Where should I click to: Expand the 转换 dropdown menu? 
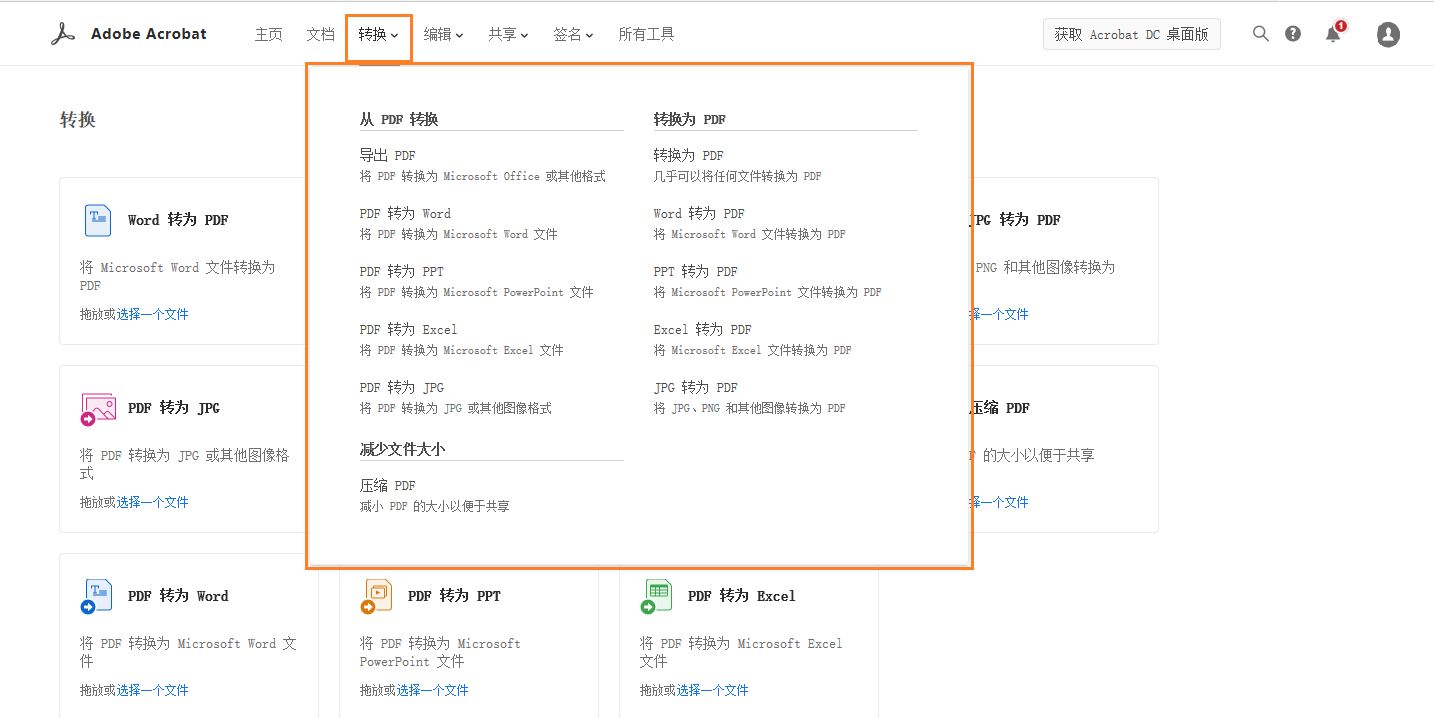click(x=379, y=35)
